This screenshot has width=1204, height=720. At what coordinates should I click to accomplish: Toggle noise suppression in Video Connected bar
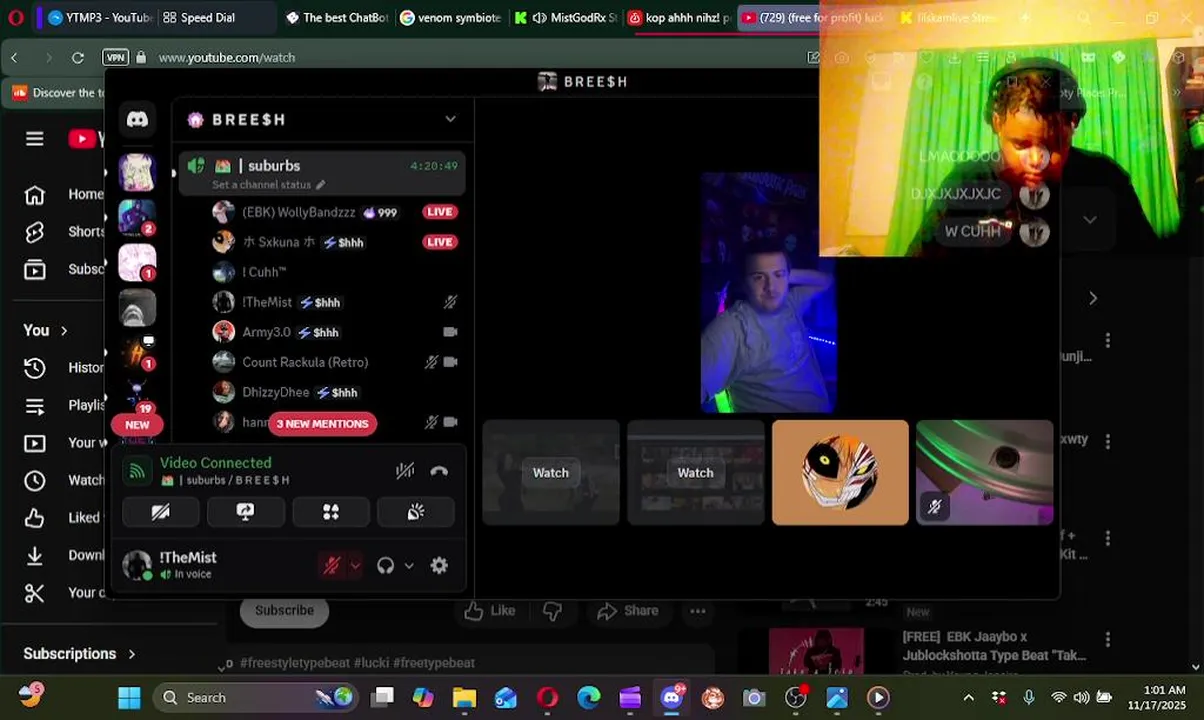(405, 471)
